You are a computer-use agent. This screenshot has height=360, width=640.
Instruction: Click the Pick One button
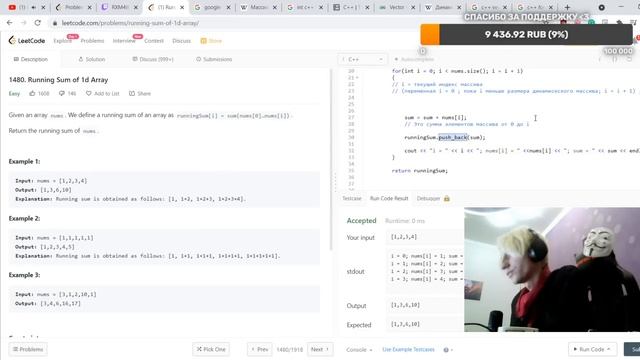[x=211, y=349]
